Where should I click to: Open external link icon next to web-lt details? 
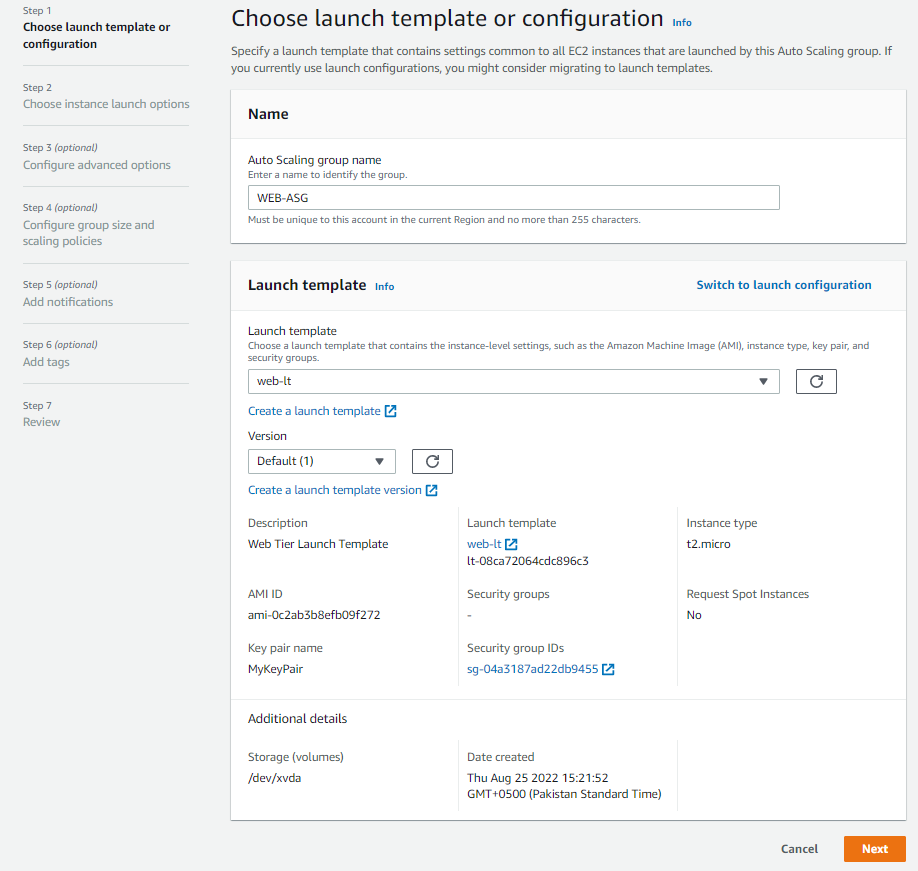(x=511, y=544)
